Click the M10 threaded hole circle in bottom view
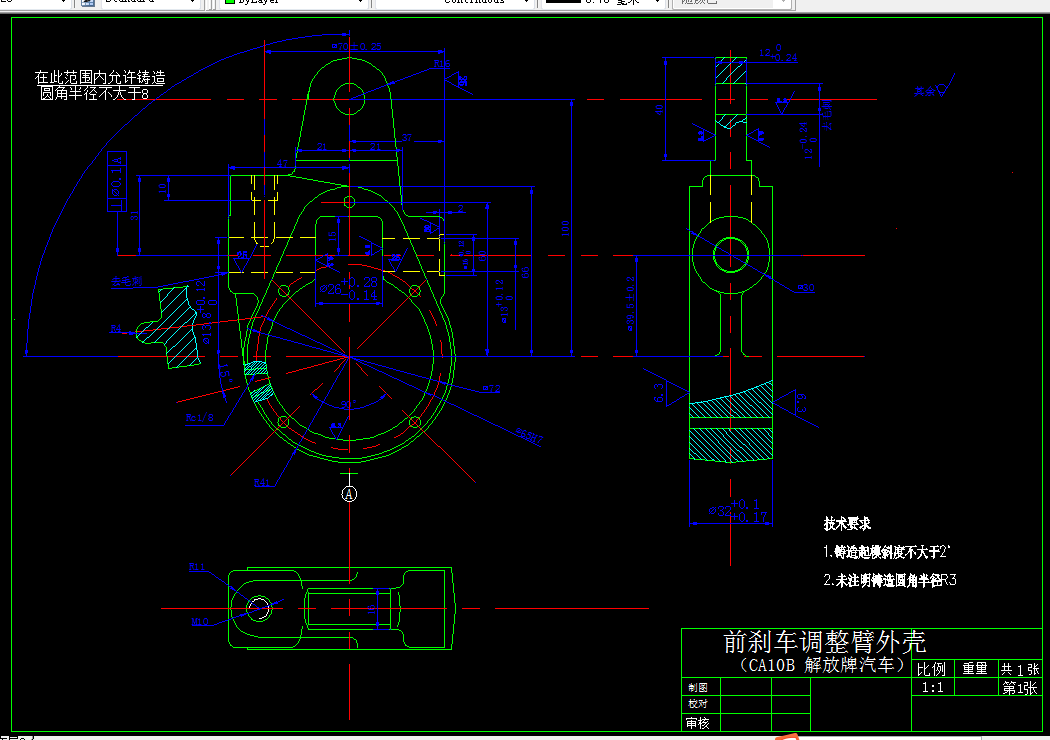 pyautogui.click(x=259, y=608)
